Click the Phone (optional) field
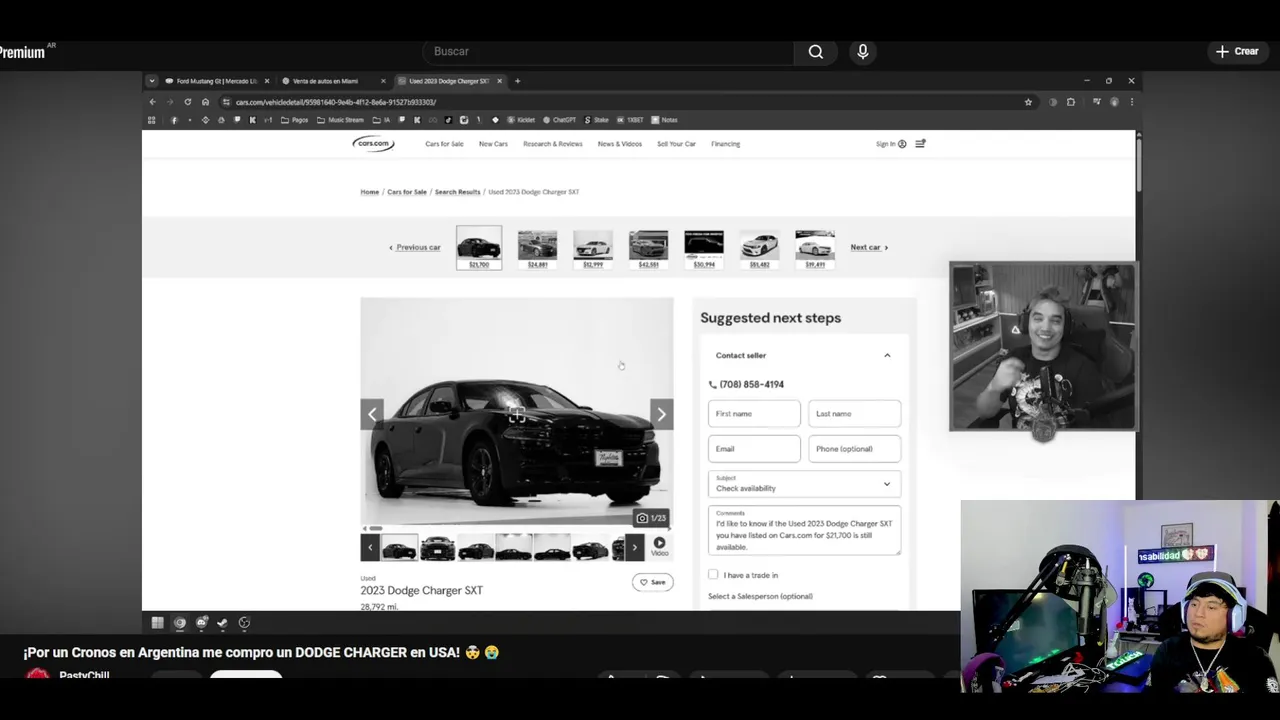Screen dimensions: 1280x720 854,449
